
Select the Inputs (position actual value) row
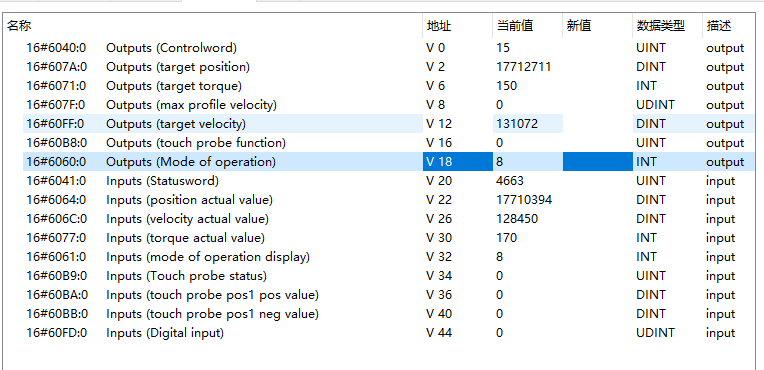pos(389,200)
